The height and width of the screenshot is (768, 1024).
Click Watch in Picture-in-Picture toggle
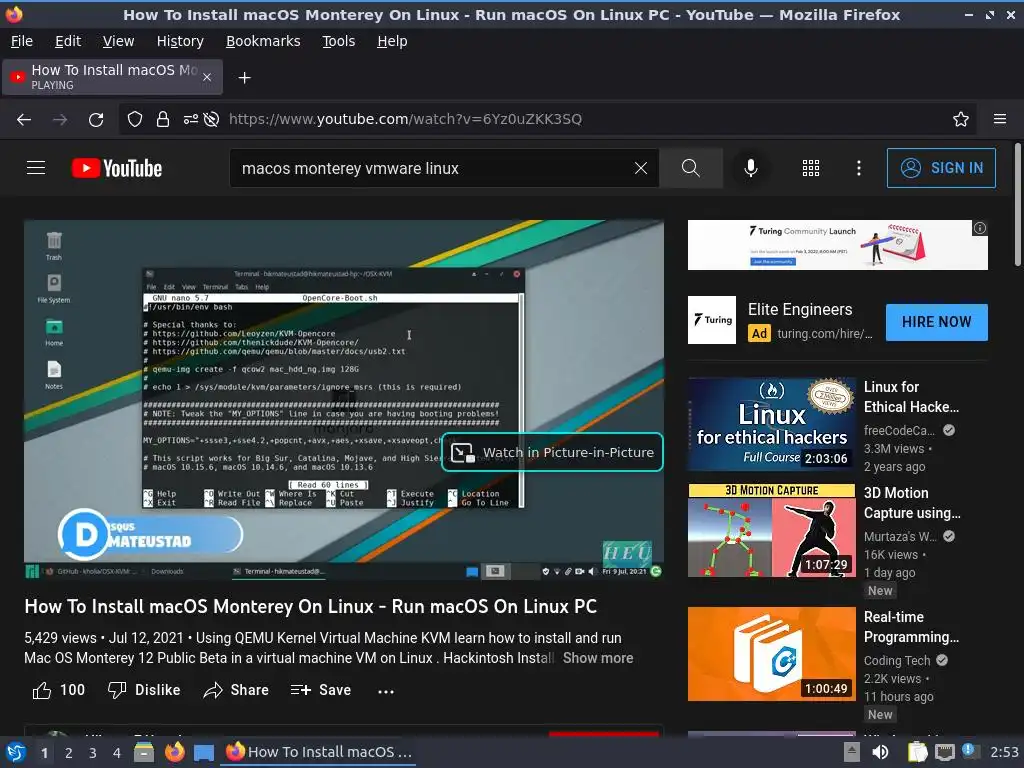pos(552,452)
